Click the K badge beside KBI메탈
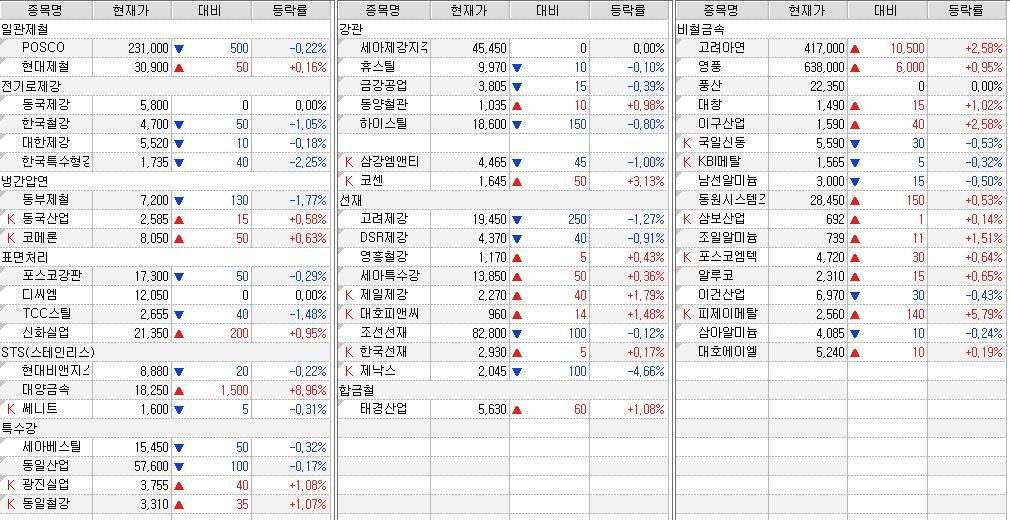The height and width of the screenshot is (520, 1010). click(x=687, y=162)
